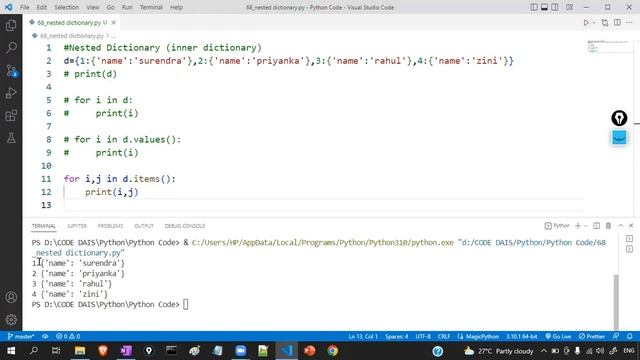Open the Run menu
The width and height of the screenshot is (640, 360).
click(127, 7)
